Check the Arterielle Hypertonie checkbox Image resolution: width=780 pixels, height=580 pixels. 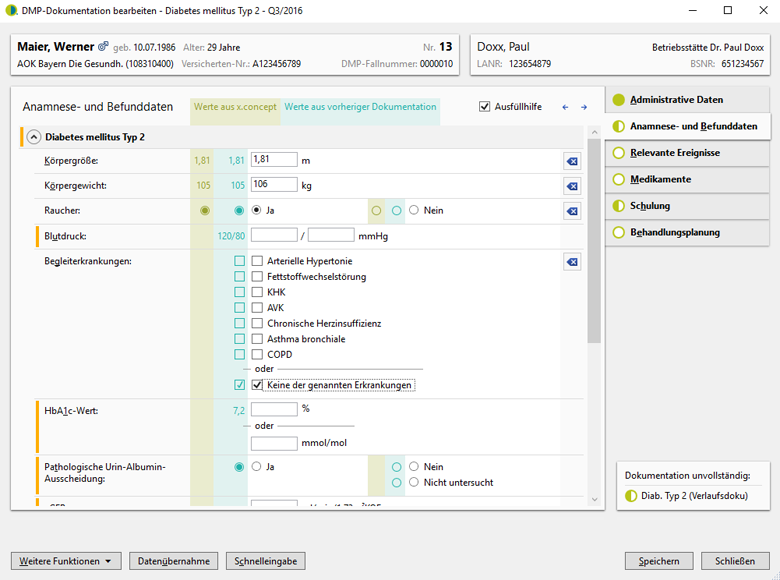tap(257, 262)
